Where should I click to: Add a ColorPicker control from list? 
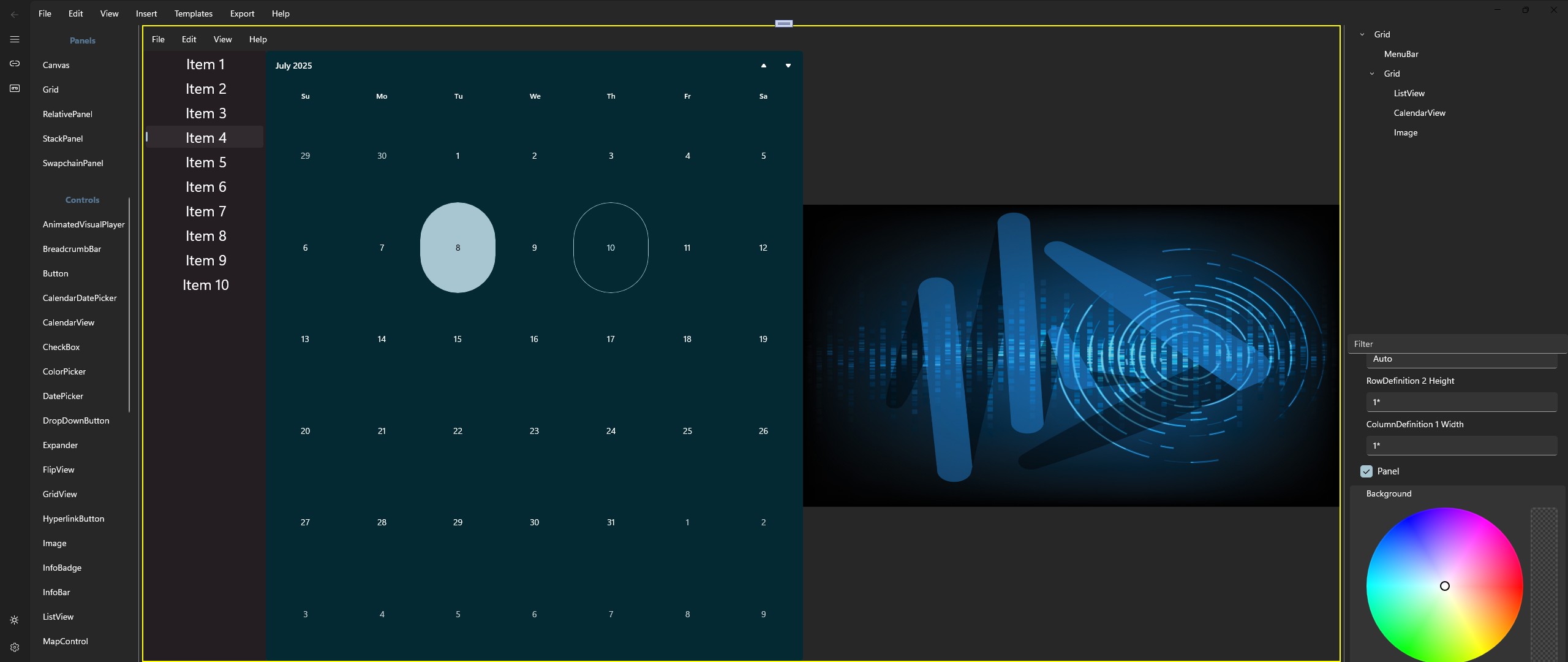coord(64,371)
